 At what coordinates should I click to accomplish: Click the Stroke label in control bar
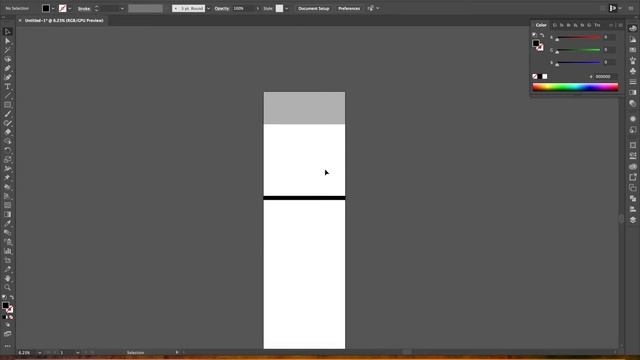(84, 9)
